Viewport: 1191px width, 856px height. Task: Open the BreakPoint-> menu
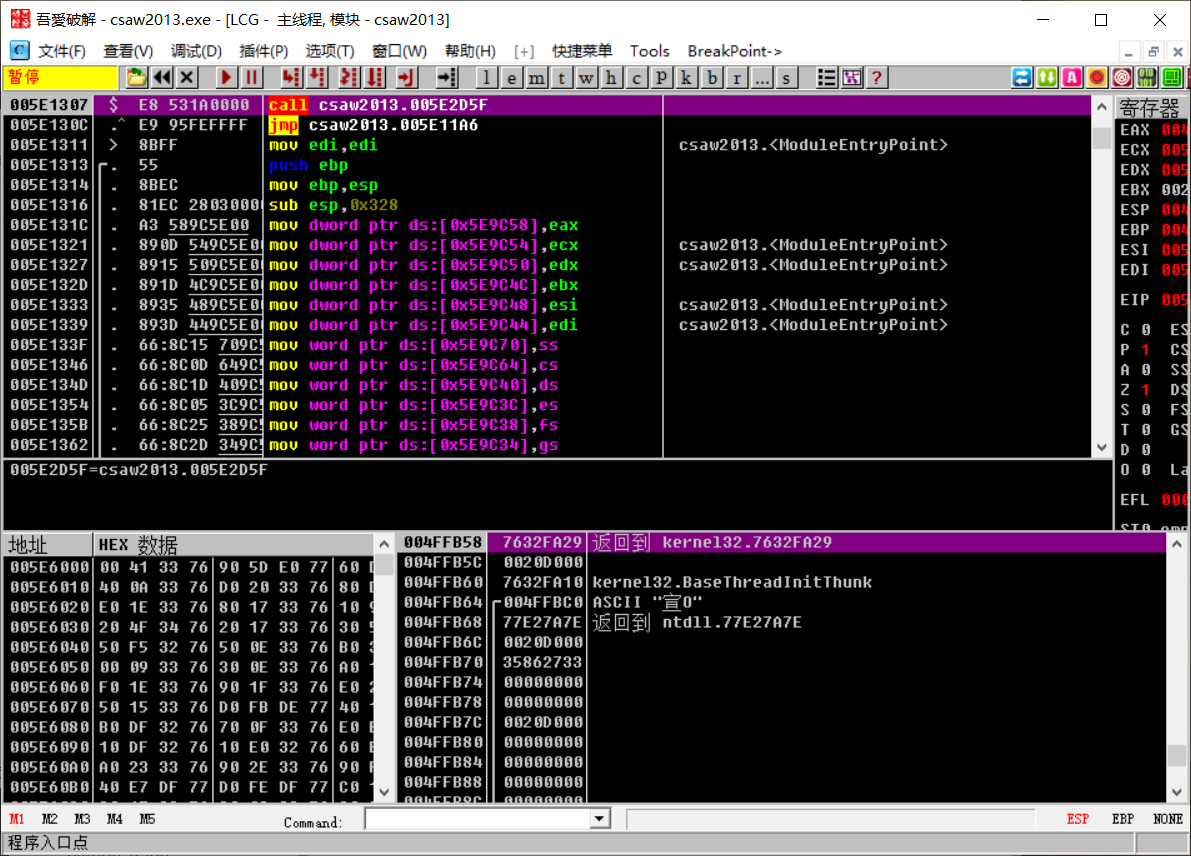[735, 51]
